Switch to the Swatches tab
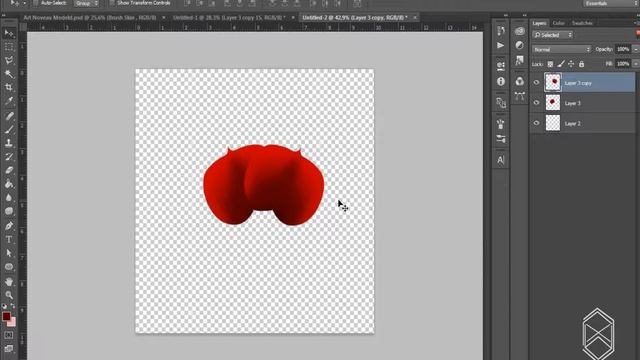The height and width of the screenshot is (360, 640). coord(582,23)
